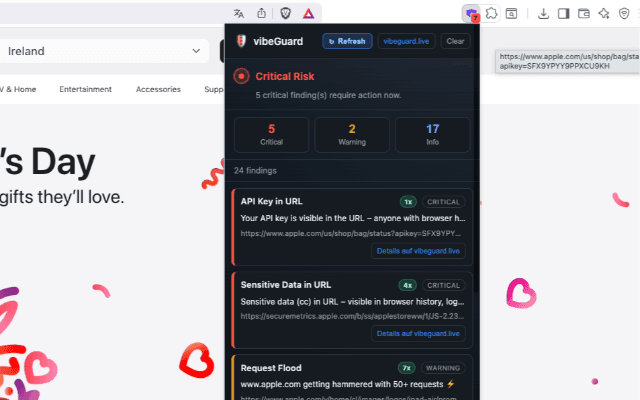
Task: Click the vibeGuard shield logo
Action: coord(241,41)
